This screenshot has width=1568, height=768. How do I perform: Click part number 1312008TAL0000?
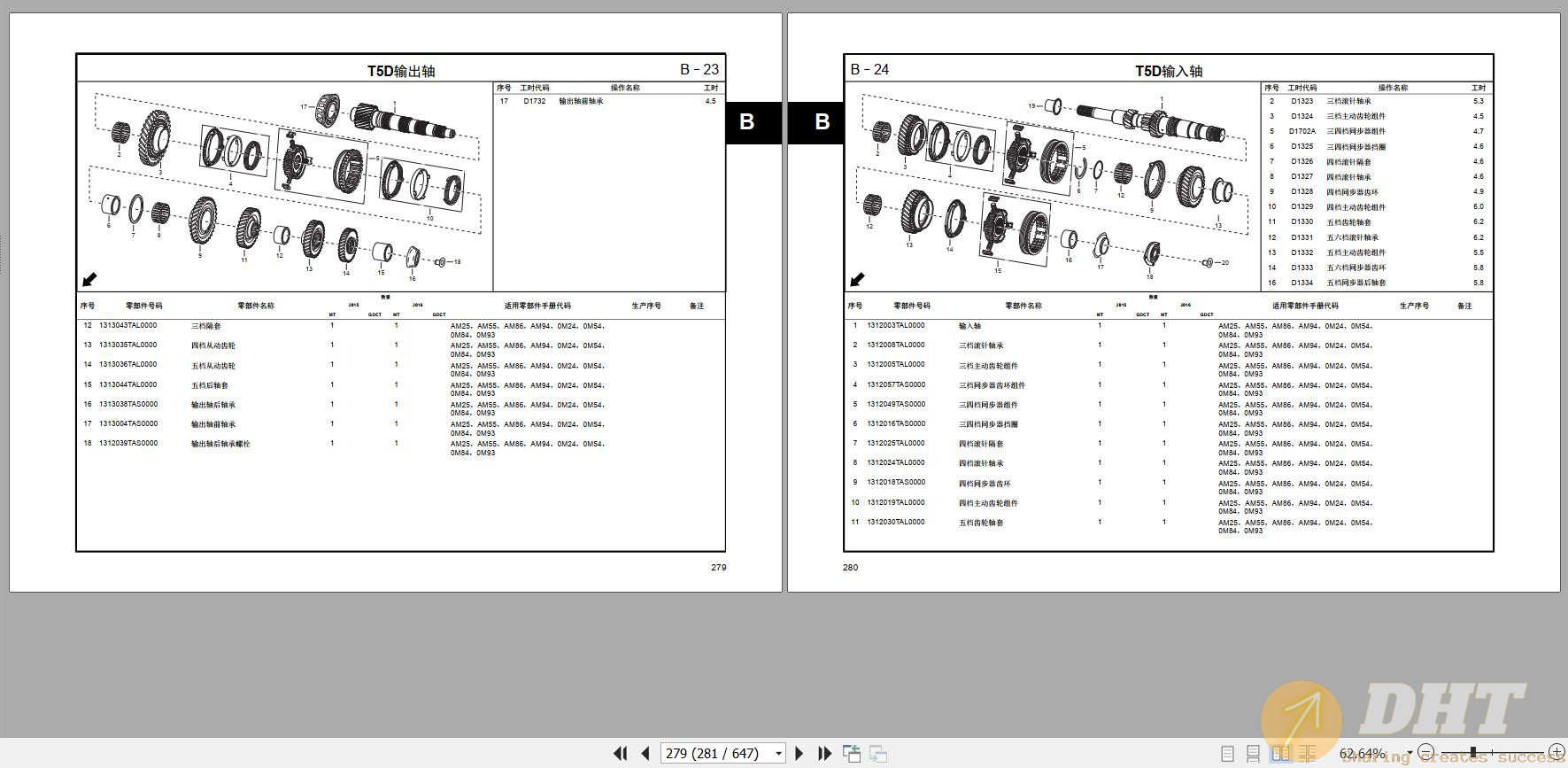pyautogui.click(x=896, y=345)
